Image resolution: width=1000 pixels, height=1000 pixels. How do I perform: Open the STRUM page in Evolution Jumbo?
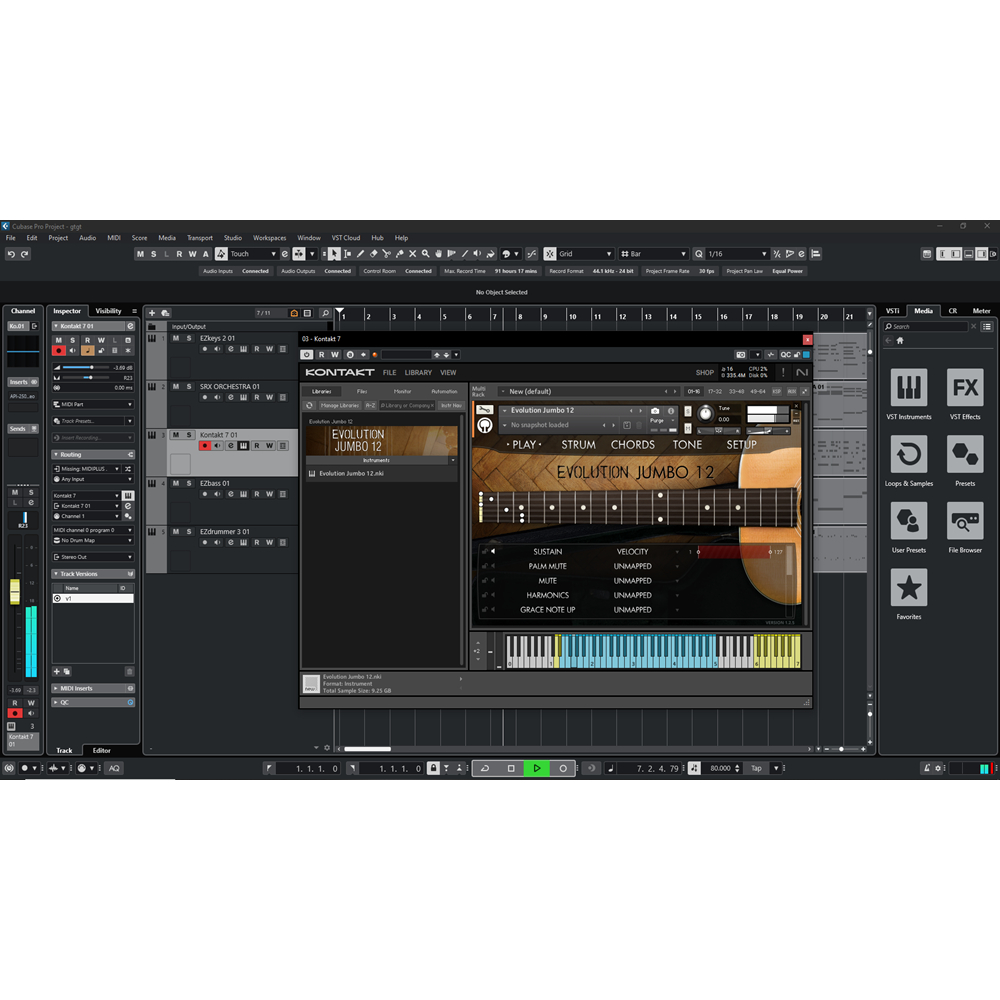pyautogui.click(x=578, y=445)
